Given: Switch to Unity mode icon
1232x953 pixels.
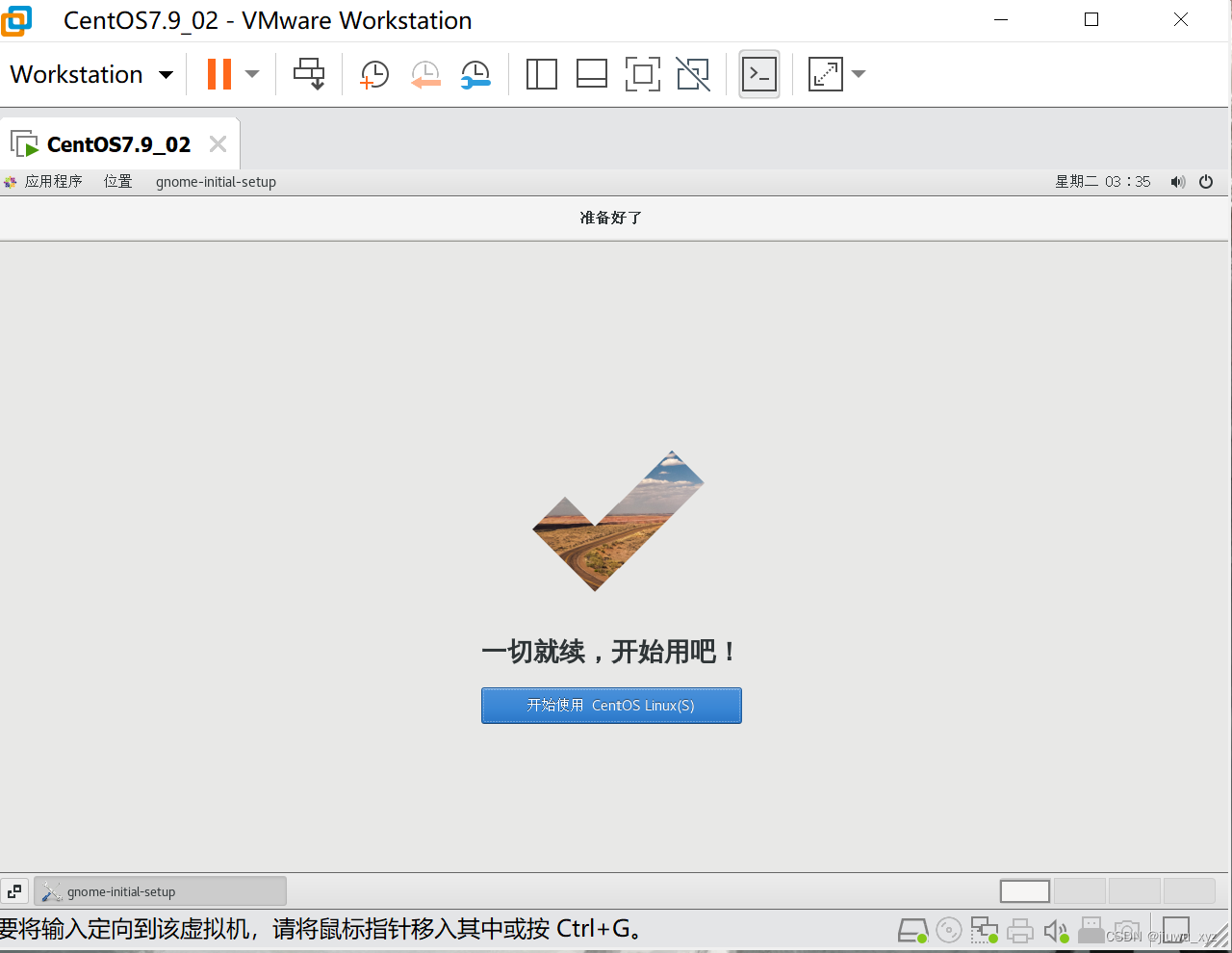Looking at the screenshot, I should click(x=693, y=74).
